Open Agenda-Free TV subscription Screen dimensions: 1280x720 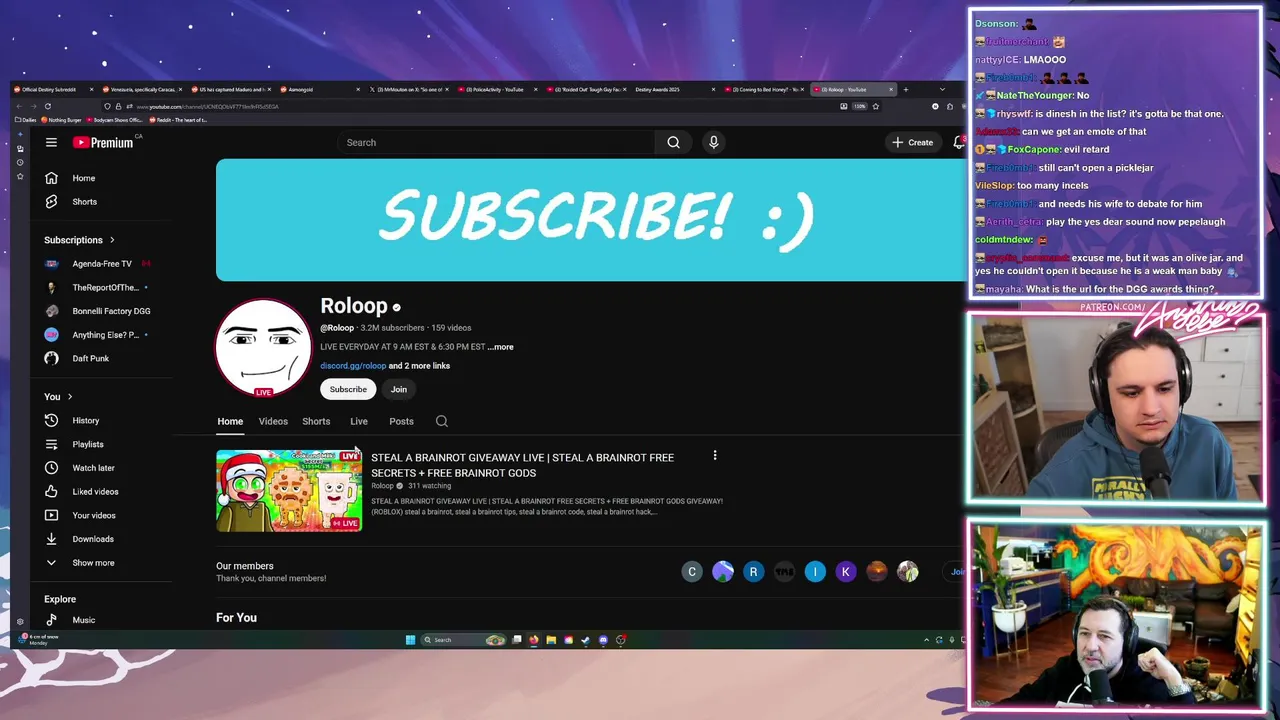[x=100, y=264]
